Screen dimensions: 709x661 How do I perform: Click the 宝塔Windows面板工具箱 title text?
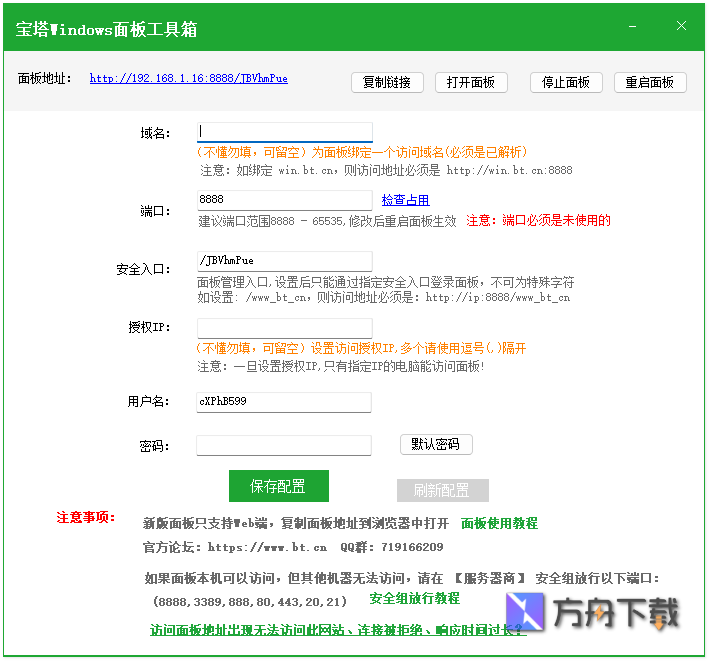(107, 29)
